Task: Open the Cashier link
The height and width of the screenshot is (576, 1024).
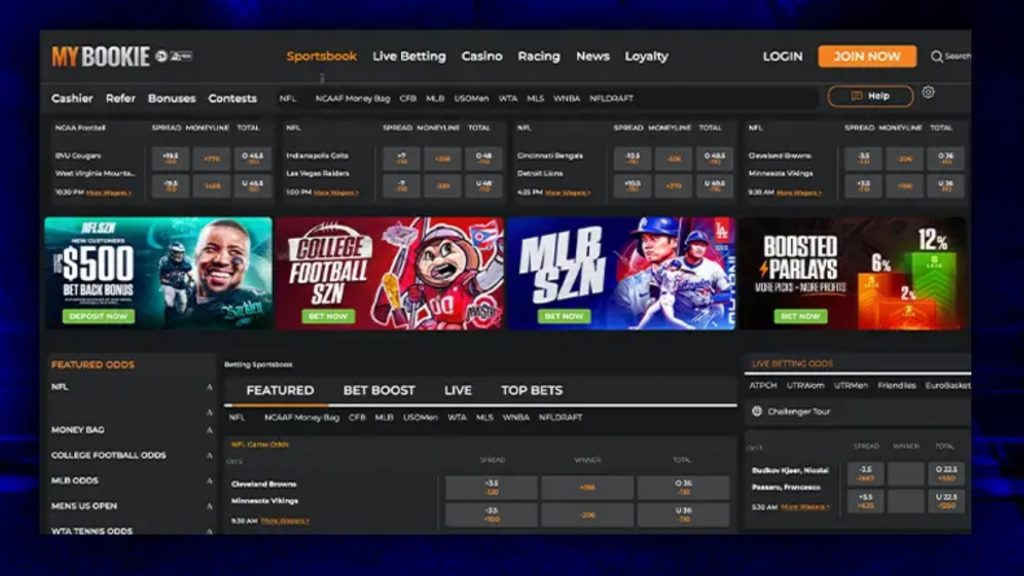Action: point(72,98)
